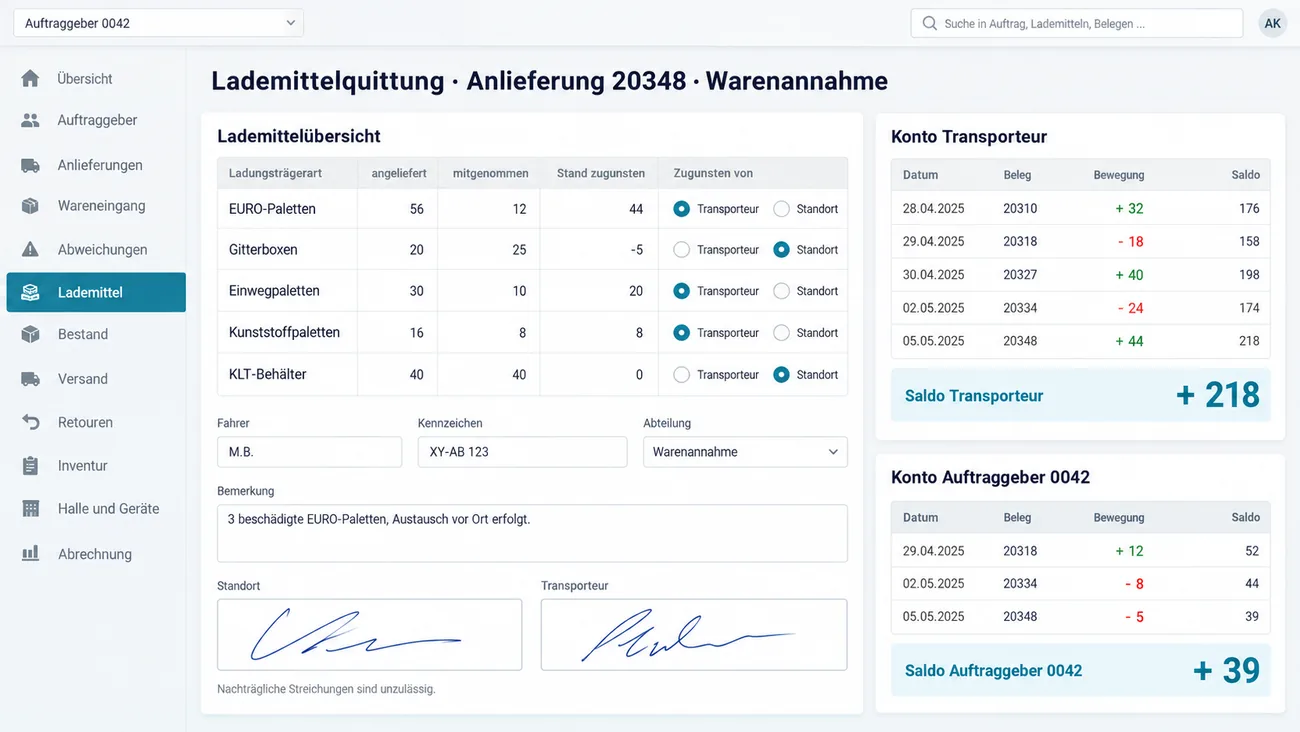Select Standort for EURO-Paletten

pos(781,209)
